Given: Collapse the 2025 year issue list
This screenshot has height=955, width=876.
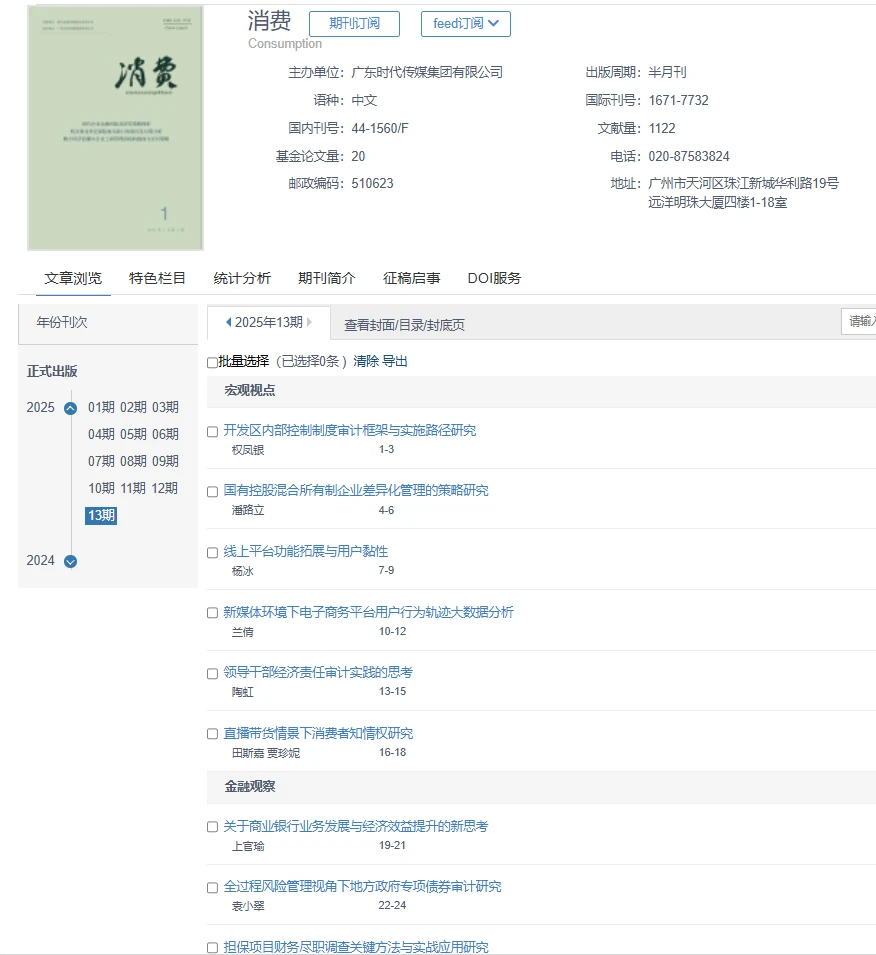Looking at the screenshot, I should coord(71,408).
